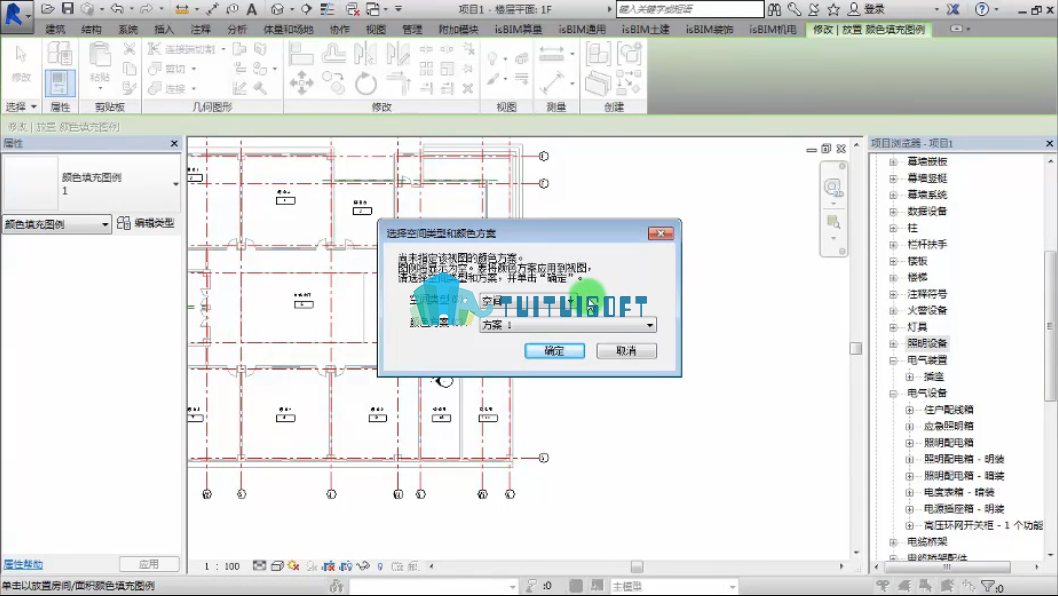Image resolution: width=1058 pixels, height=596 pixels.
Task: Click the keyword search input field
Action: [690, 9]
